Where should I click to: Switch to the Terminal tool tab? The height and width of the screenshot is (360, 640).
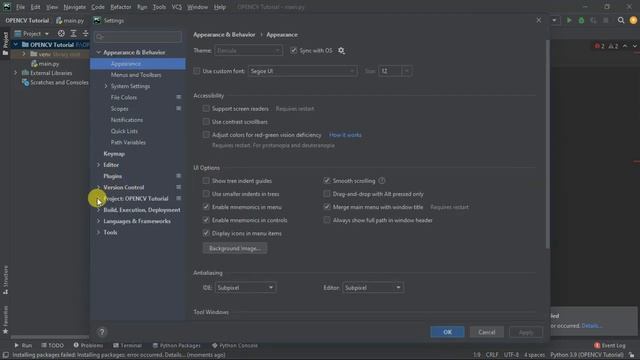tap(127, 345)
